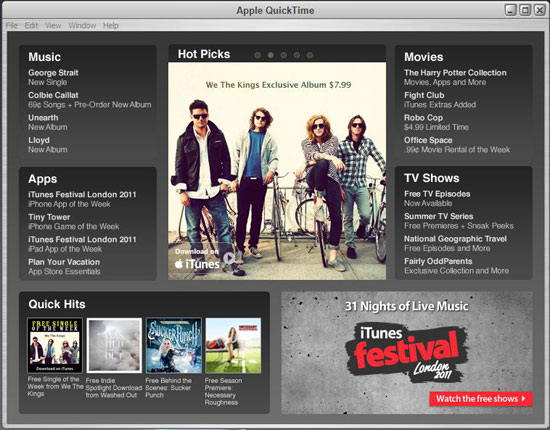The image size is (550, 430).
Task: Select the fourth Hot Picks page dot
Action: [297, 55]
